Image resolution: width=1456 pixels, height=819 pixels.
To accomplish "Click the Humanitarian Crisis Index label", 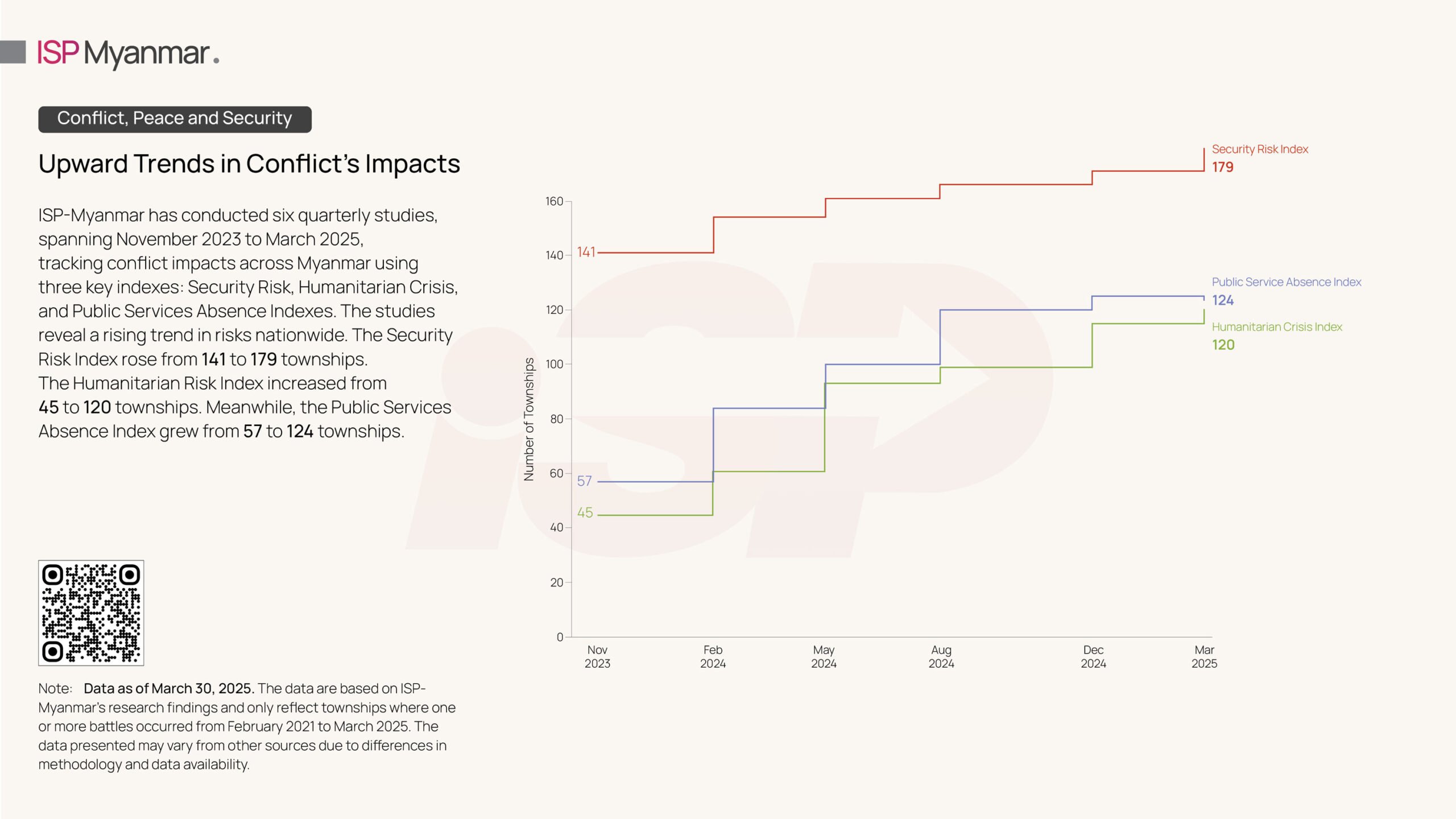I will pyautogui.click(x=1277, y=327).
